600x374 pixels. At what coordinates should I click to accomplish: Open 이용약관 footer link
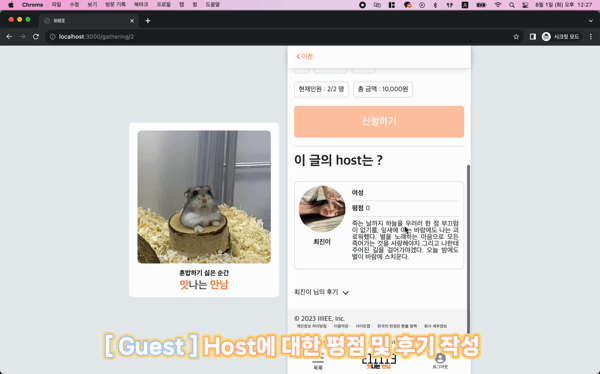[341, 326]
